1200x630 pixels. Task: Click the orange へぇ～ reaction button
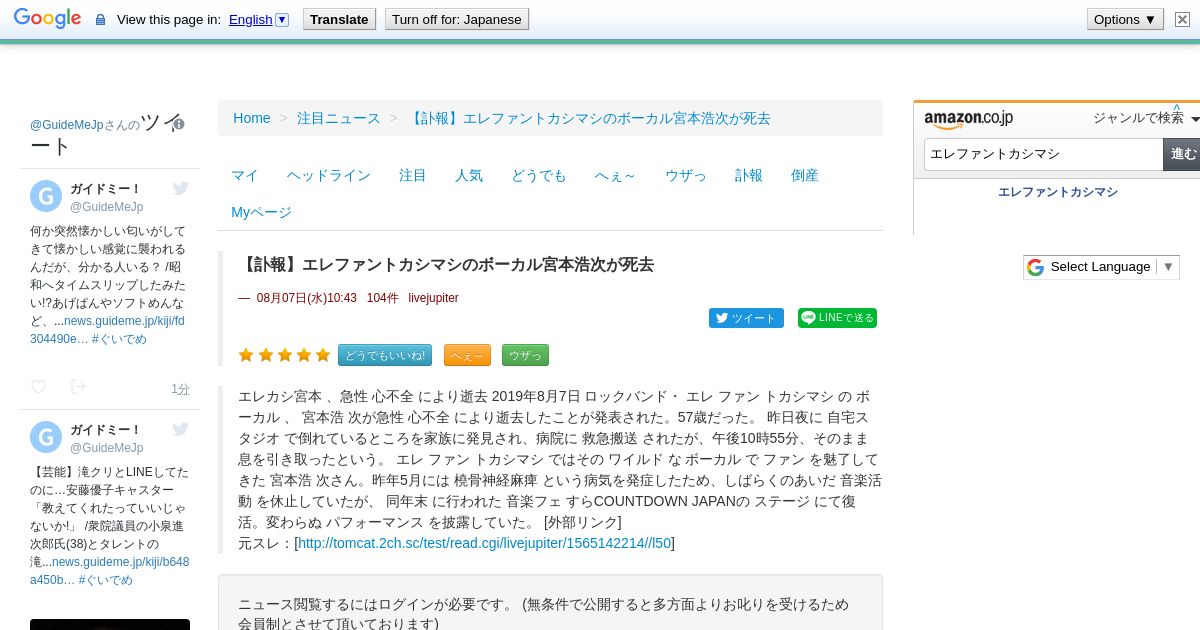467,355
